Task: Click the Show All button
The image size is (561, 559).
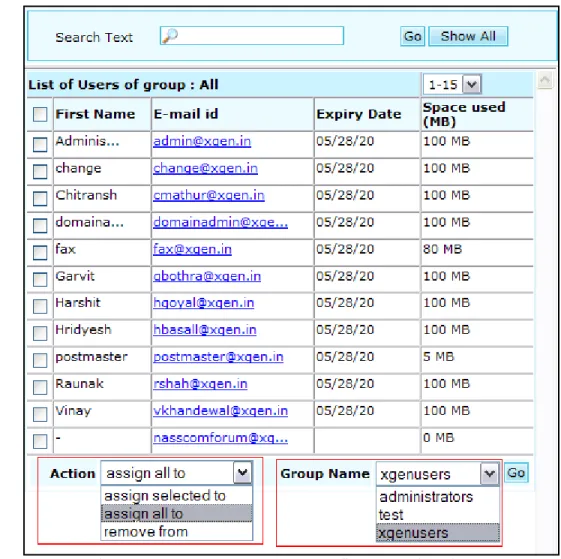Action: click(x=468, y=36)
